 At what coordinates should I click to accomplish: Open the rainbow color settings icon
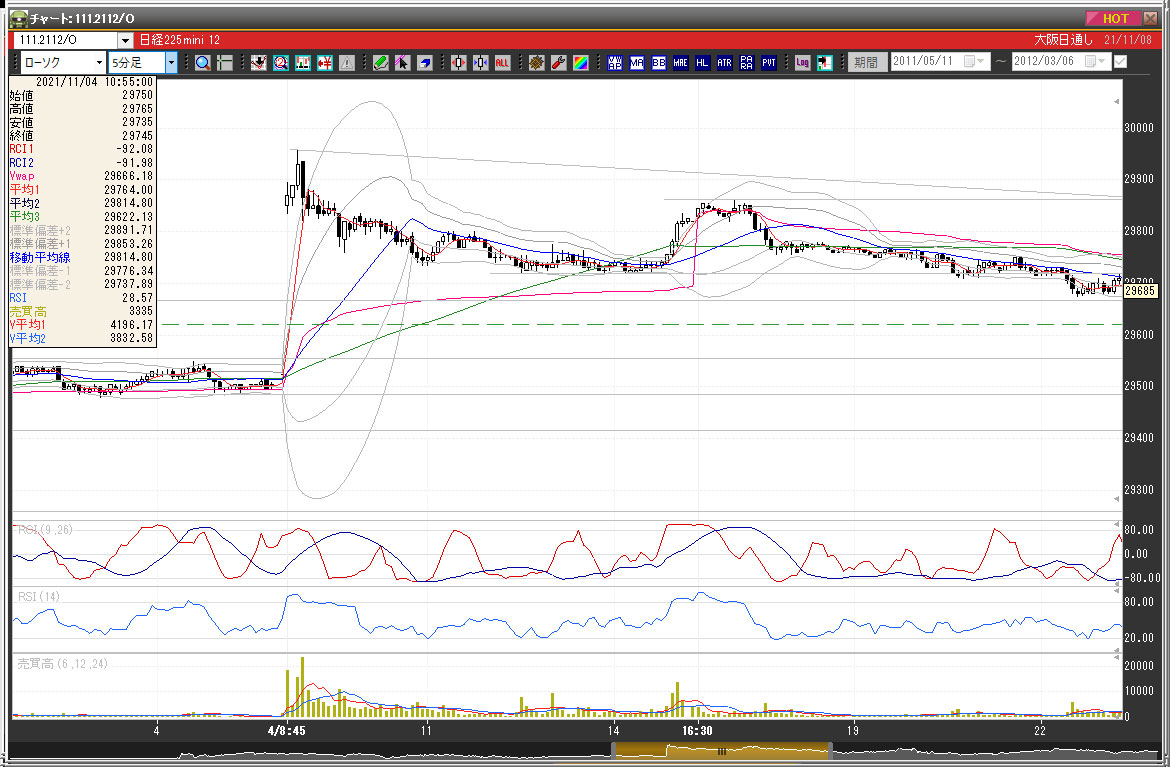pyautogui.click(x=580, y=63)
